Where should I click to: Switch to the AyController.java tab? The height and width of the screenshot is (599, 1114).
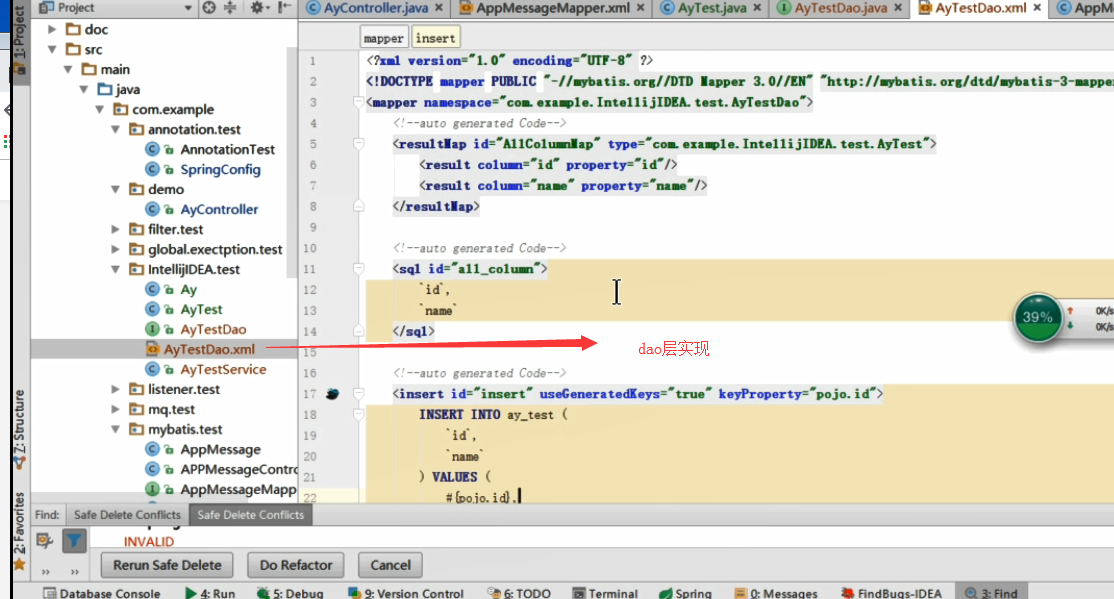(x=375, y=8)
